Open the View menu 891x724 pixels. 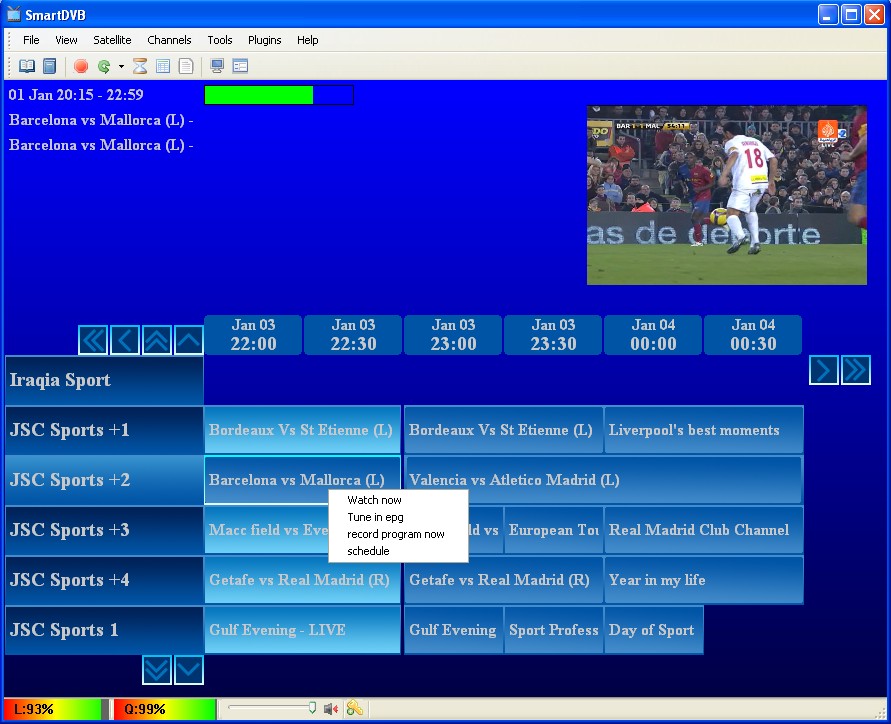tap(66, 40)
